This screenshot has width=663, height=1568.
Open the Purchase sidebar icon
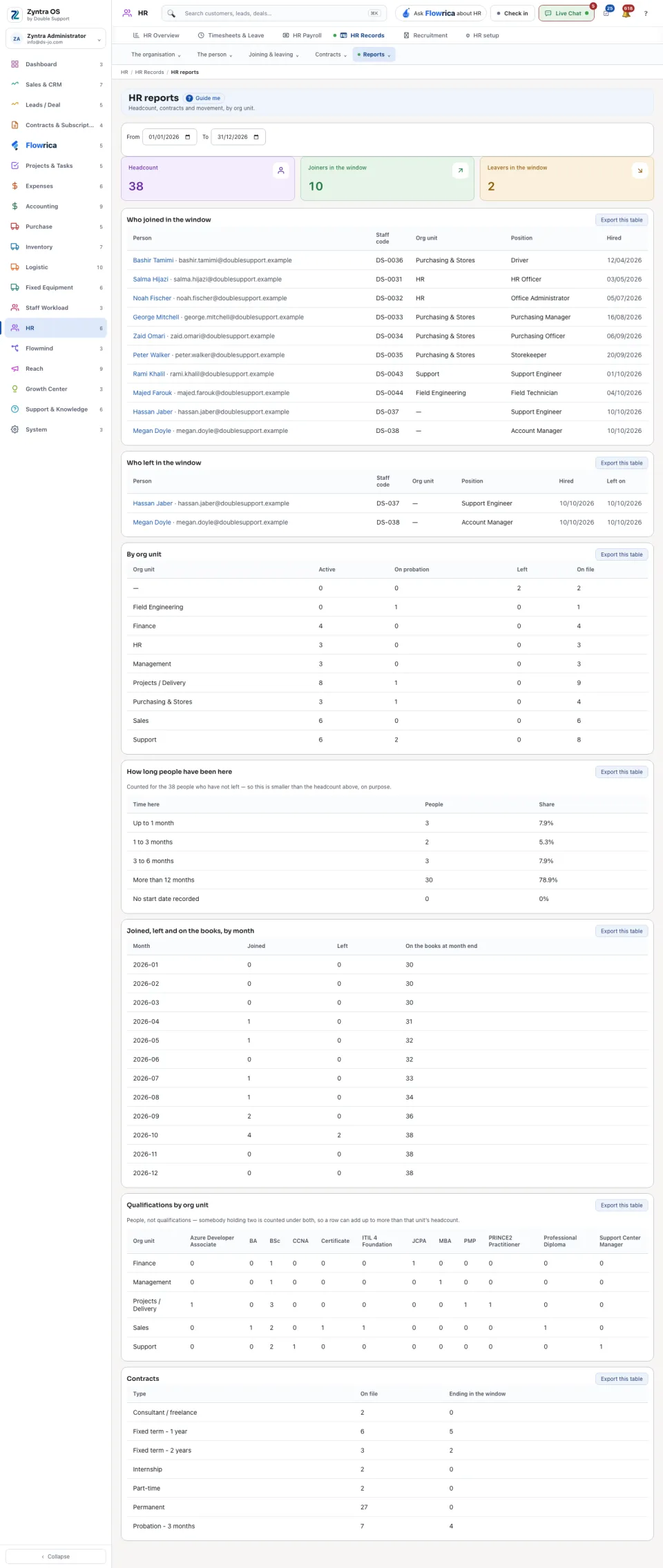click(15, 226)
